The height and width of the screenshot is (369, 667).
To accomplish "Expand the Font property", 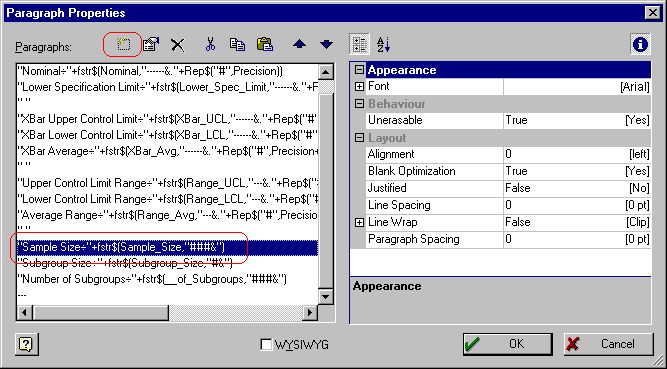I will tap(359, 86).
